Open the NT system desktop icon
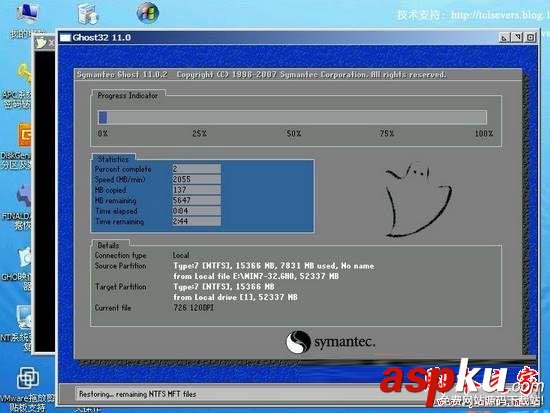 click(24, 316)
